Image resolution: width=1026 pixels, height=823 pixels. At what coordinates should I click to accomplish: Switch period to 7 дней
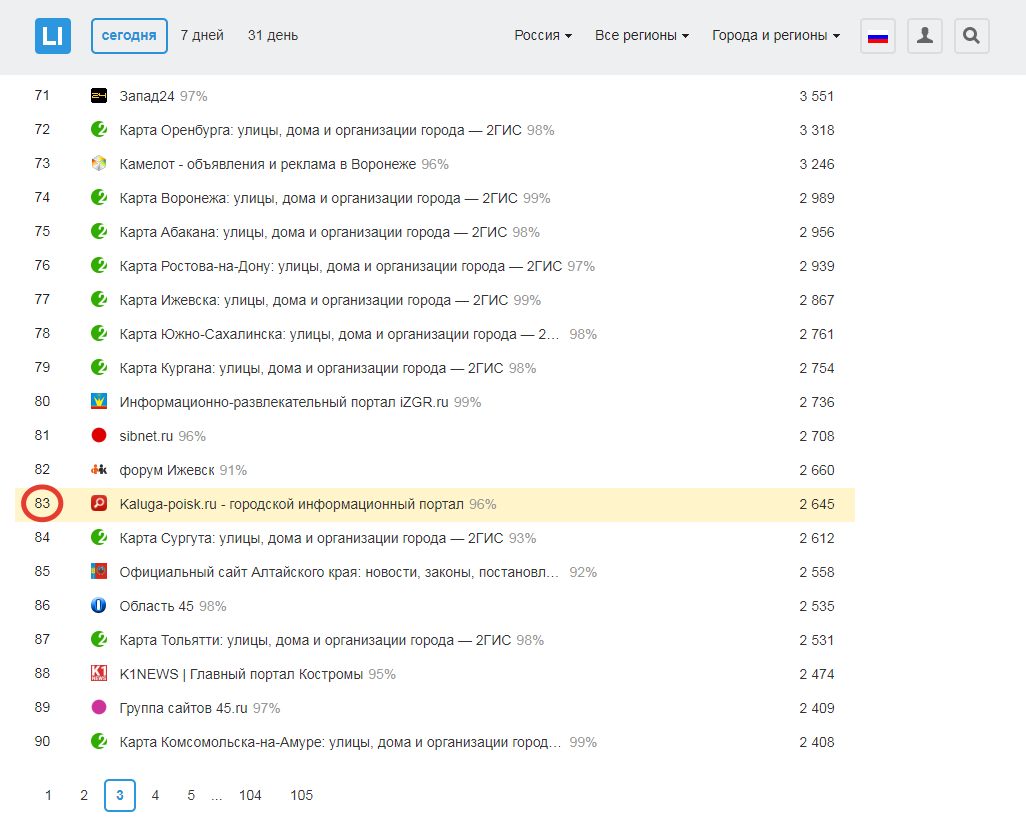coord(202,36)
